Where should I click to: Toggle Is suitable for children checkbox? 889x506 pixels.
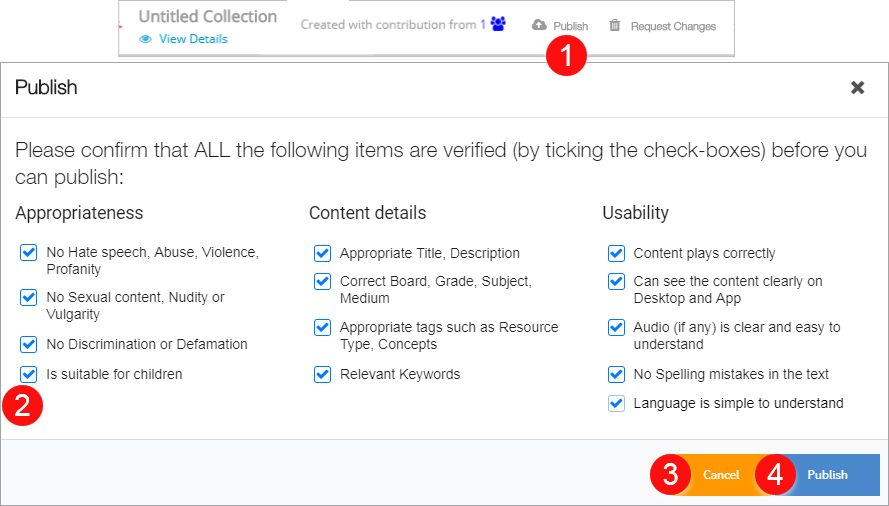[x=29, y=374]
